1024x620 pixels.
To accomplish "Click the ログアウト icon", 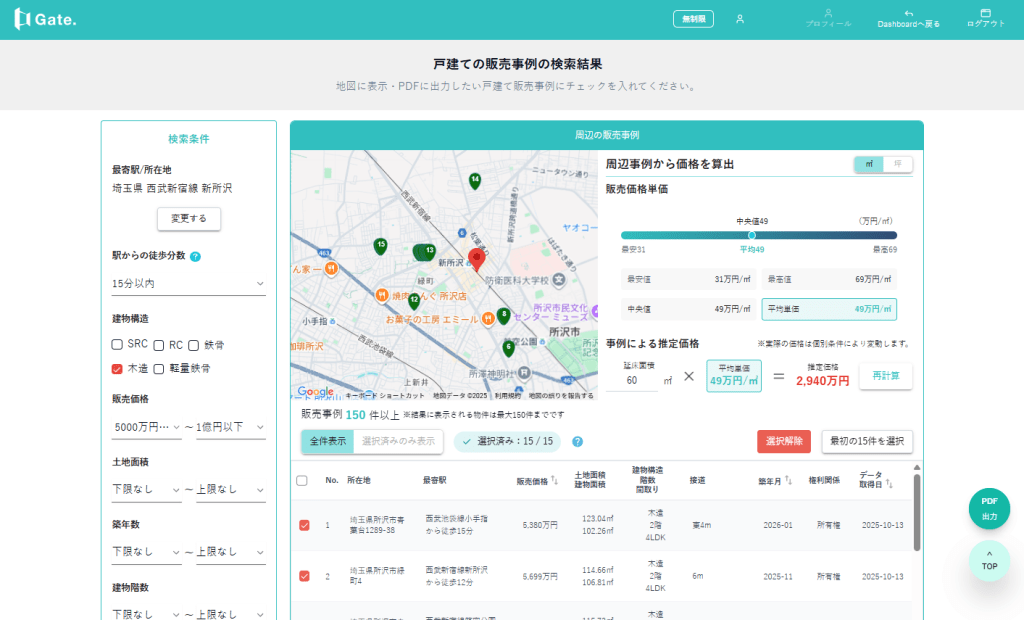I will 985,13.
